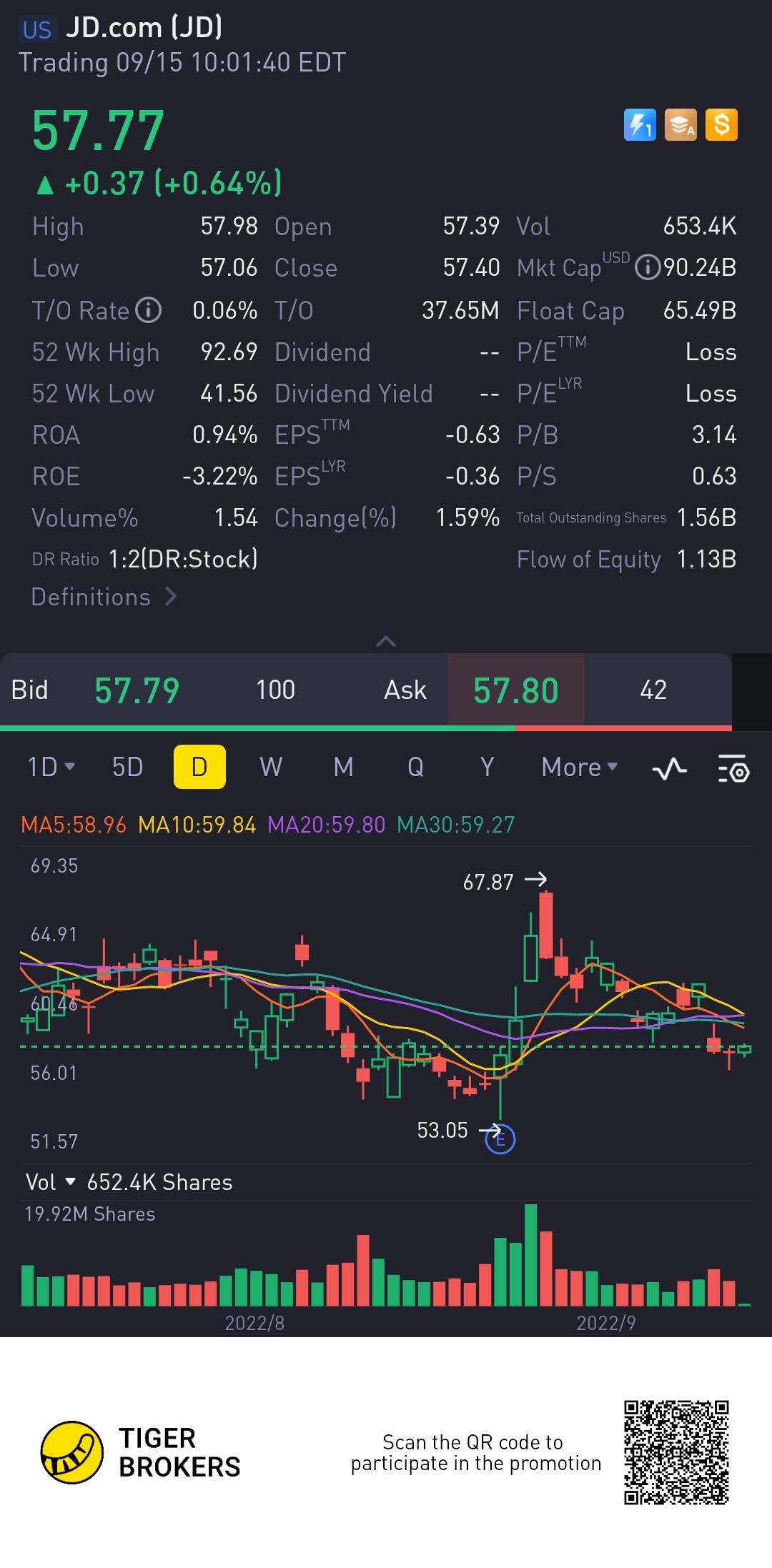Viewport: 772px width, 1568px height.
Task: Collapse the stock details panel arrow
Action: 386,641
